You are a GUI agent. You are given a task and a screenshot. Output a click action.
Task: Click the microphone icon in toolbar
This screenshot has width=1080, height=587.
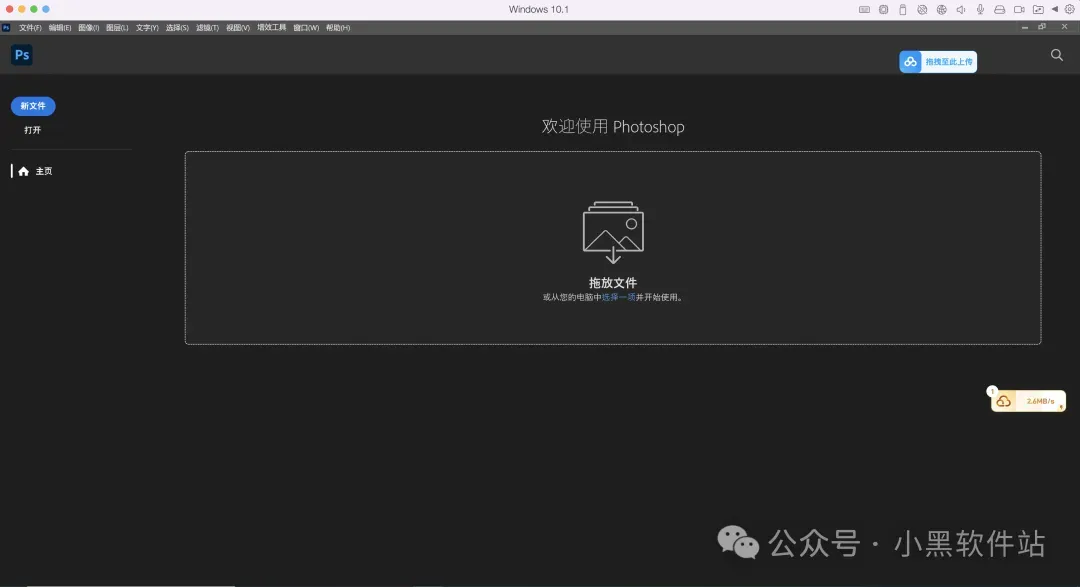(980, 10)
